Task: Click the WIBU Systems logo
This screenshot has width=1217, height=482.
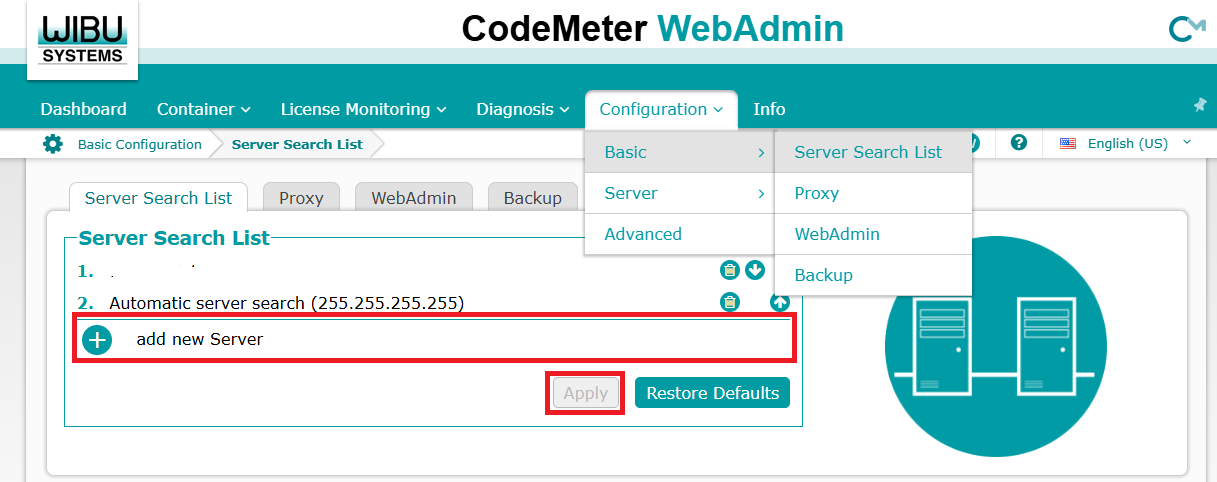Action: point(83,40)
